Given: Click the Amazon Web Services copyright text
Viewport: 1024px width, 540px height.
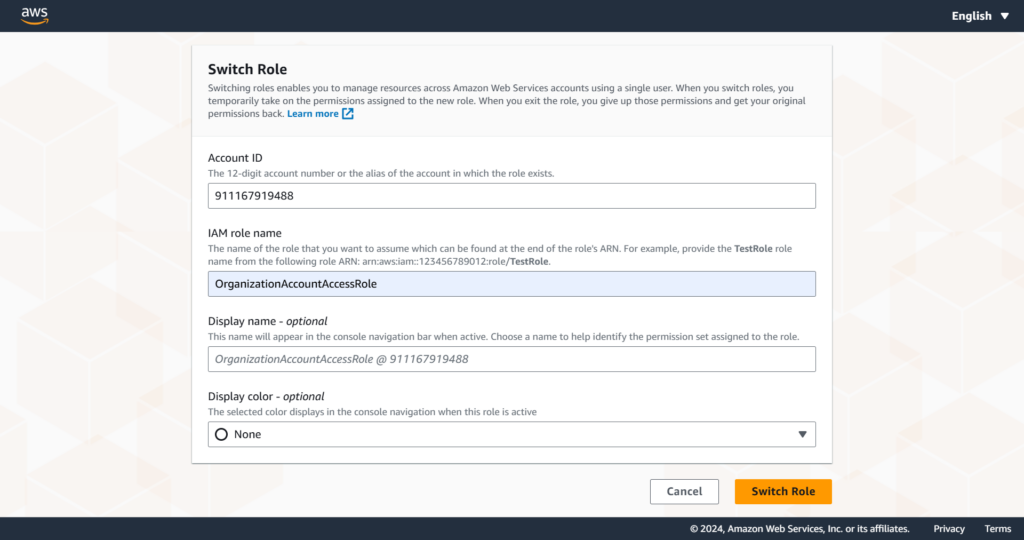Looking at the screenshot, I should click(x=799, y=529).
